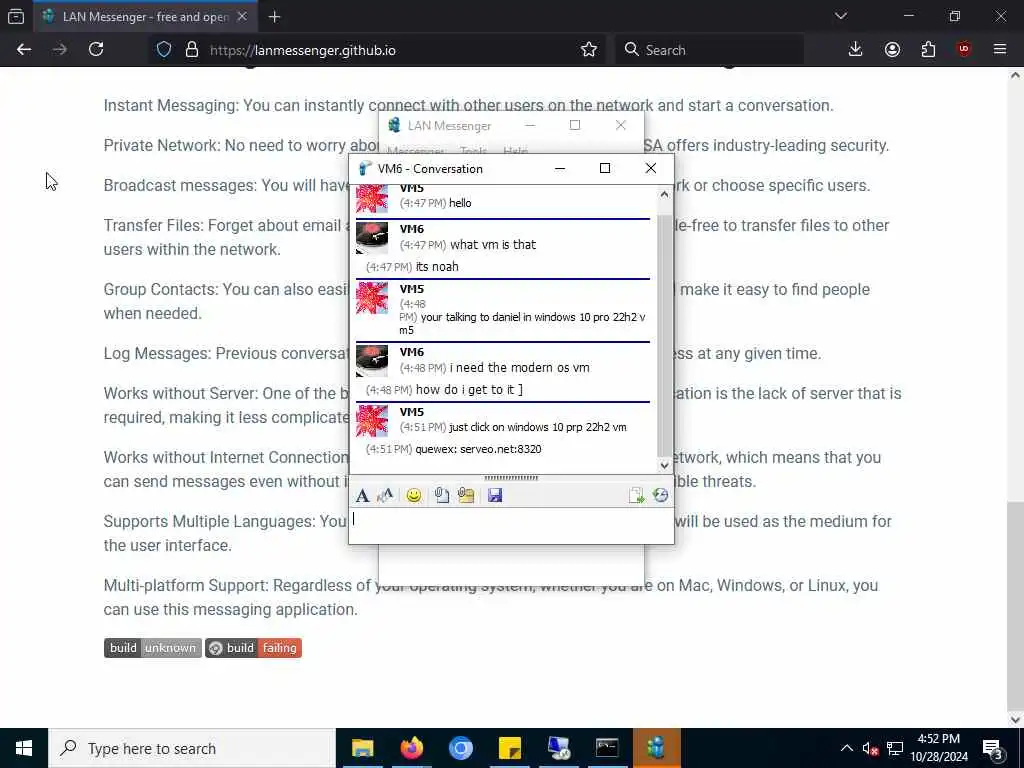Image resolution: width=1024 pixels, height=768 pixels.
Task: Click the send folder paperclip icon
Action: pyautogui.click(x=466, y=496)
